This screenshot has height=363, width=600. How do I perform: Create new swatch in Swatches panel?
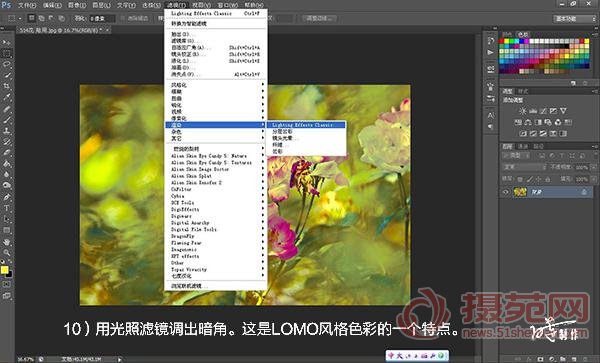(x=573, y=83)
